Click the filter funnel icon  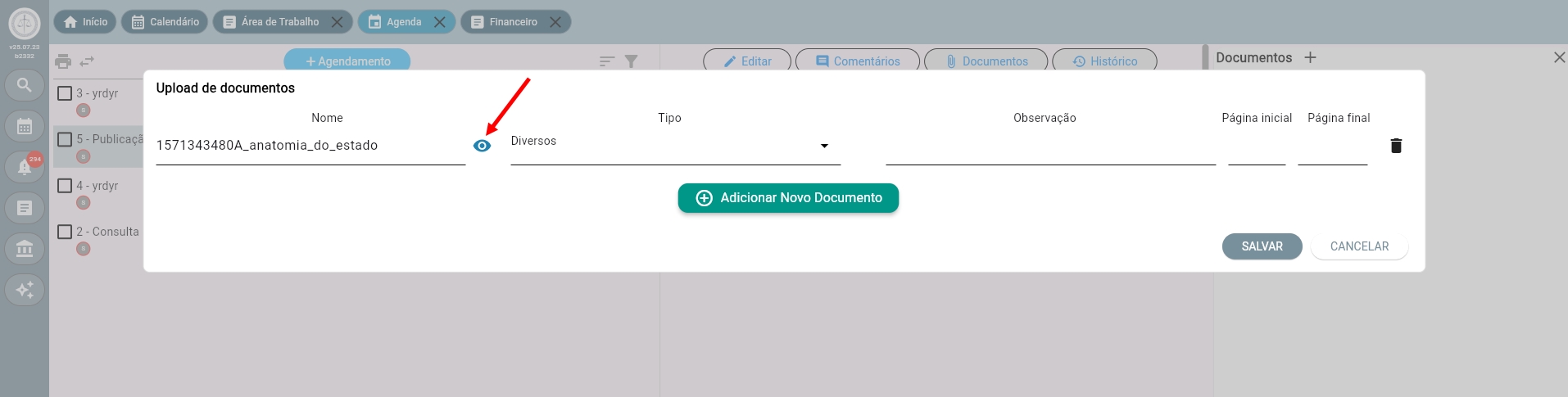click(631, 61)
